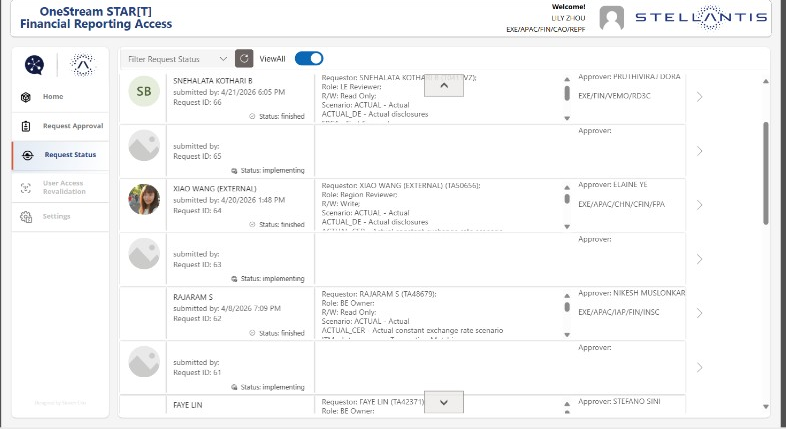Click the SB avatar of Snehalata Kothari

[x=144, y=91]
